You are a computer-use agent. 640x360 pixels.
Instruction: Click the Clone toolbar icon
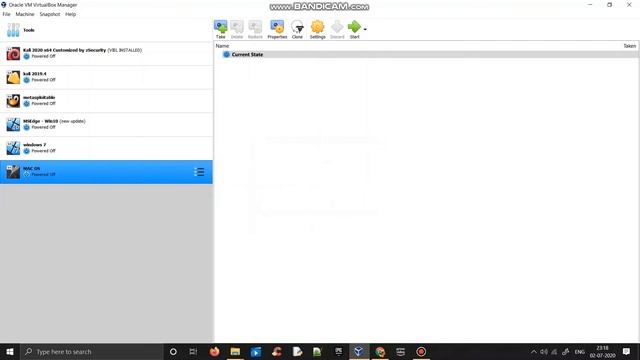297,29
